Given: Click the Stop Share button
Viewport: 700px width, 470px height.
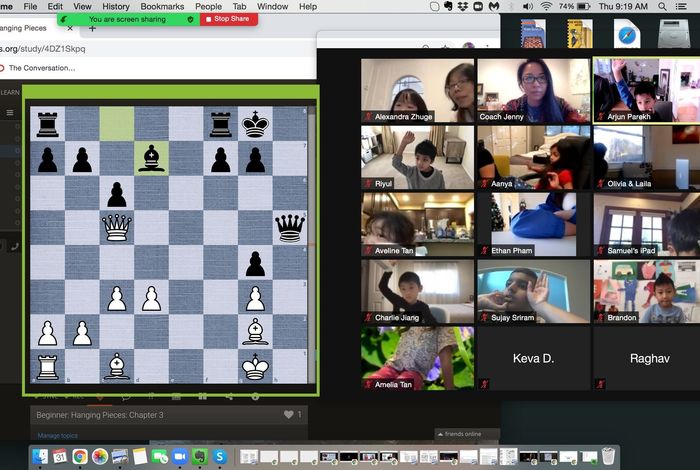Looking at the screenshot, I should [228, 19].
